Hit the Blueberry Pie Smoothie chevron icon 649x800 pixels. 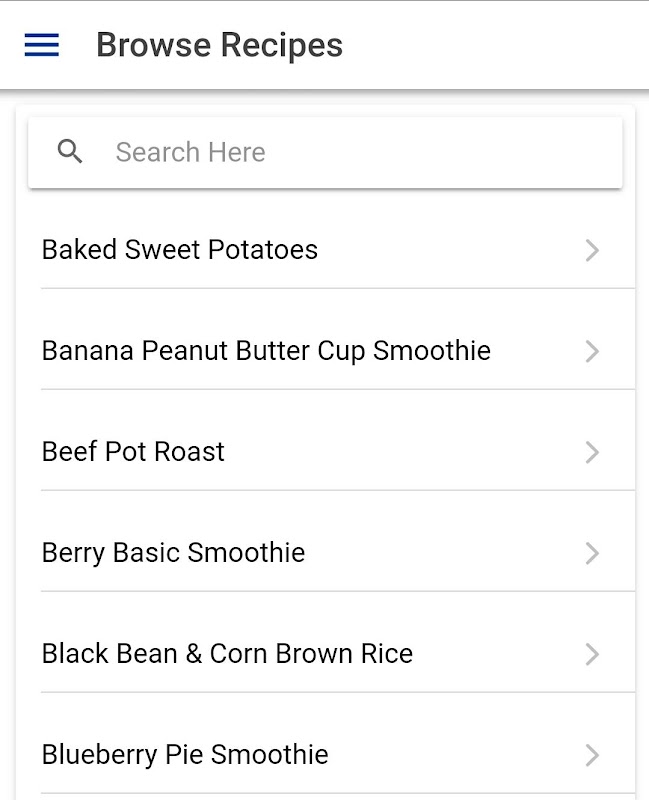point(592,755)
